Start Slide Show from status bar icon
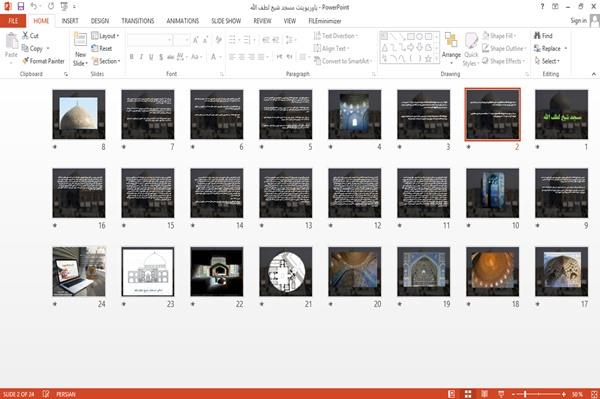Screen dimensions: 600x399 pyautogui.click(x=501, y=394)
